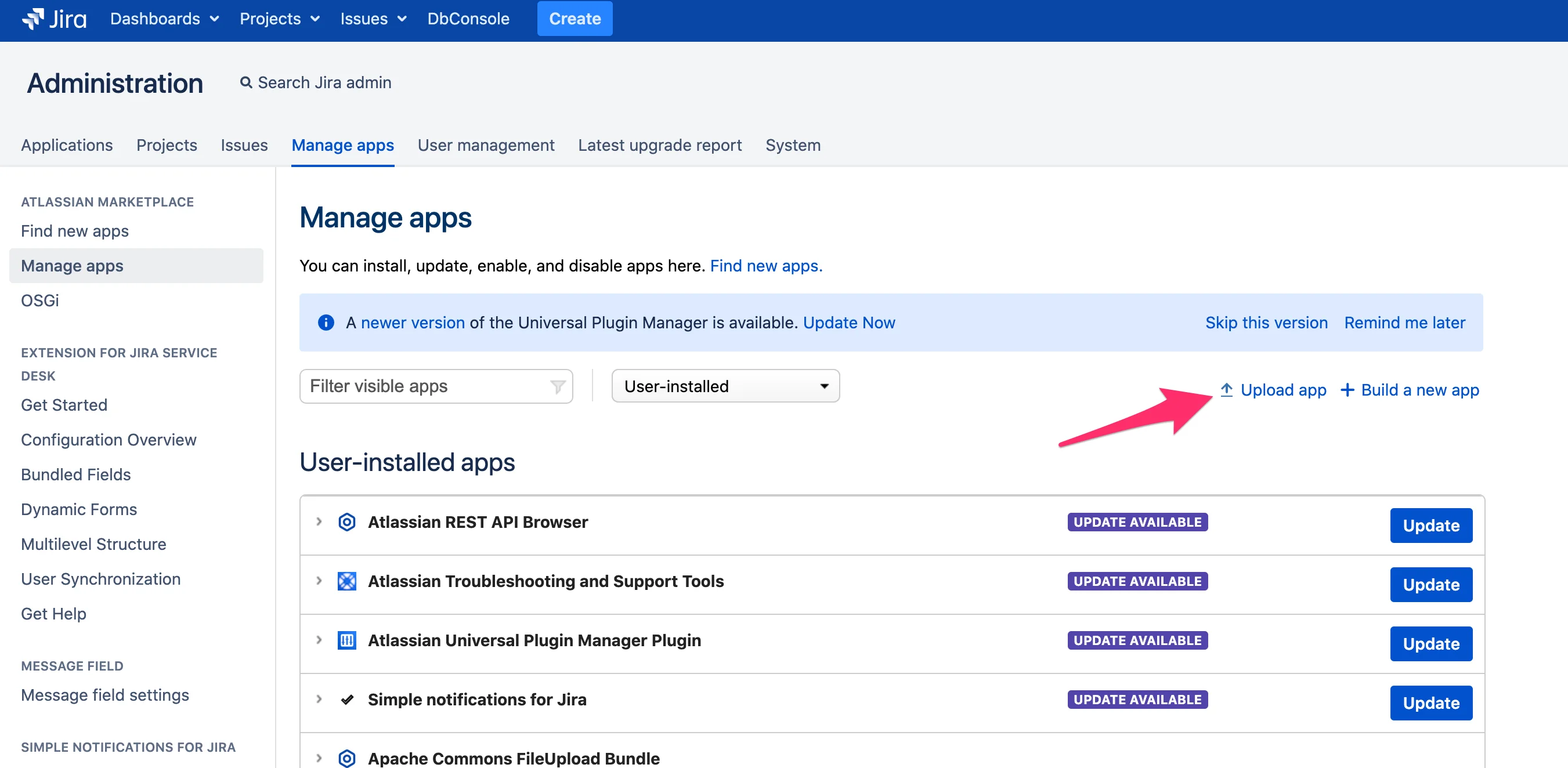Click UPDATE AVAILABLE badge for Simple notifications
The image size is (1568, 768).
(1137, 699)
